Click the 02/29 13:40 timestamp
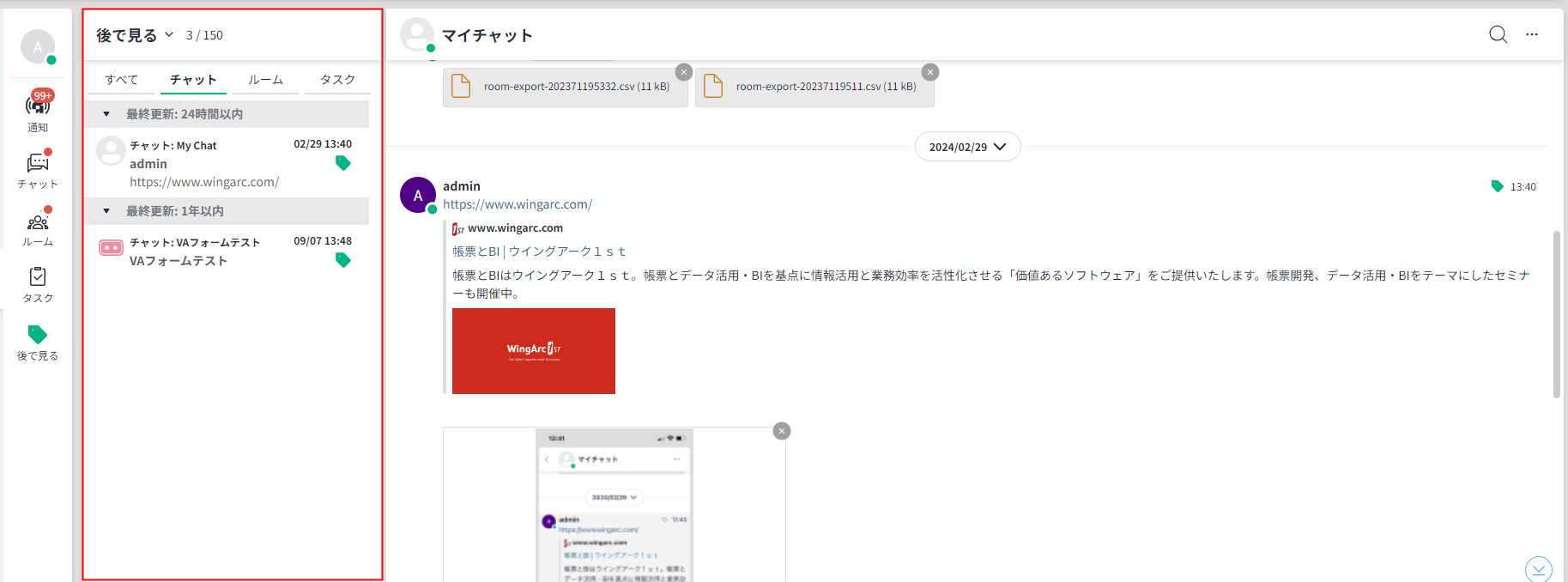 tap(323, 144)
